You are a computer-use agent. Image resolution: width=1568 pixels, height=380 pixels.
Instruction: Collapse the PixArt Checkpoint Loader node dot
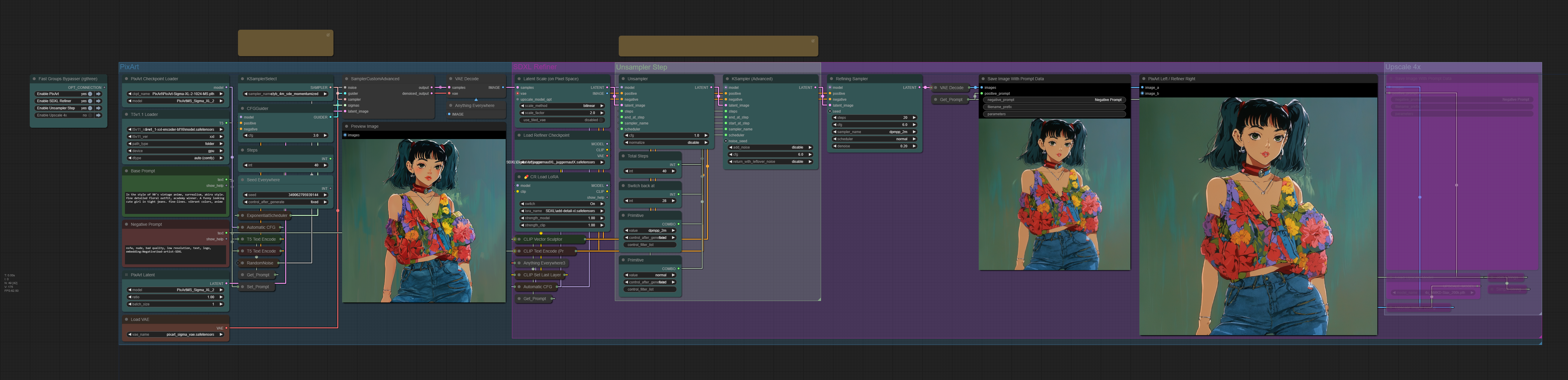coord(127,78)
